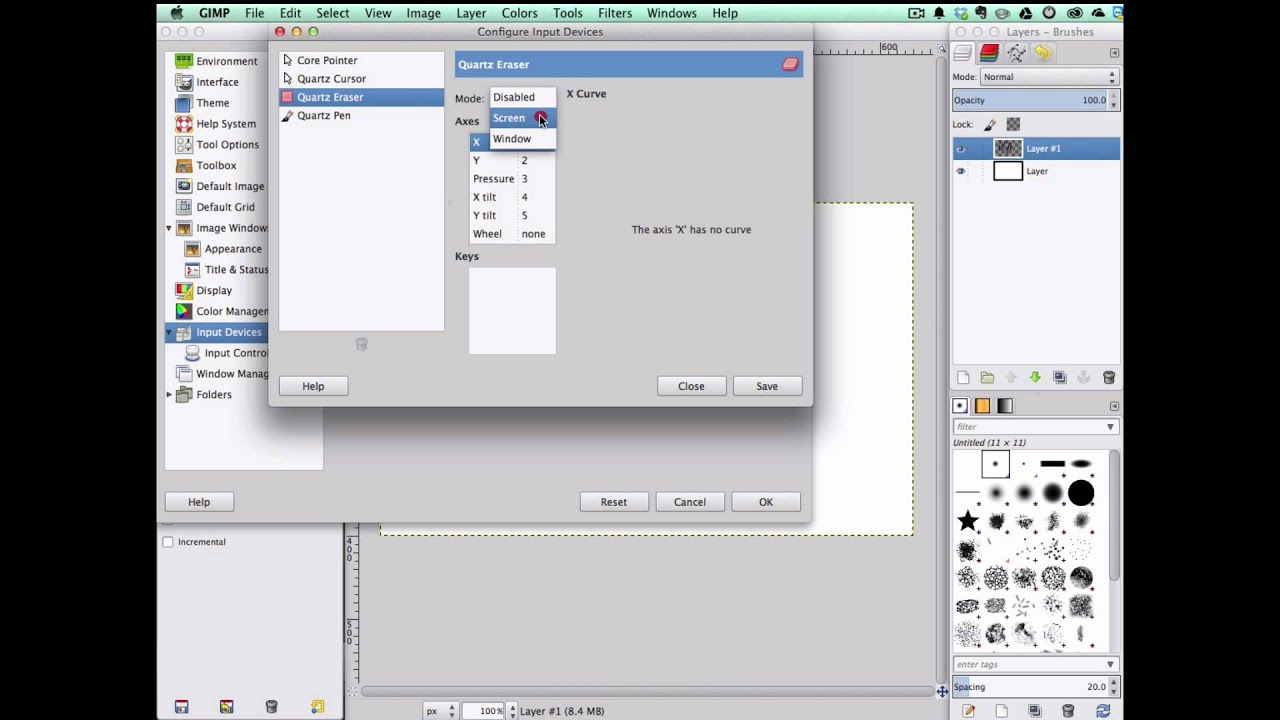This screenshot has height=720, width=1280.
Task: Reset tool options with the yellow icon
Action: click(317, 707)
